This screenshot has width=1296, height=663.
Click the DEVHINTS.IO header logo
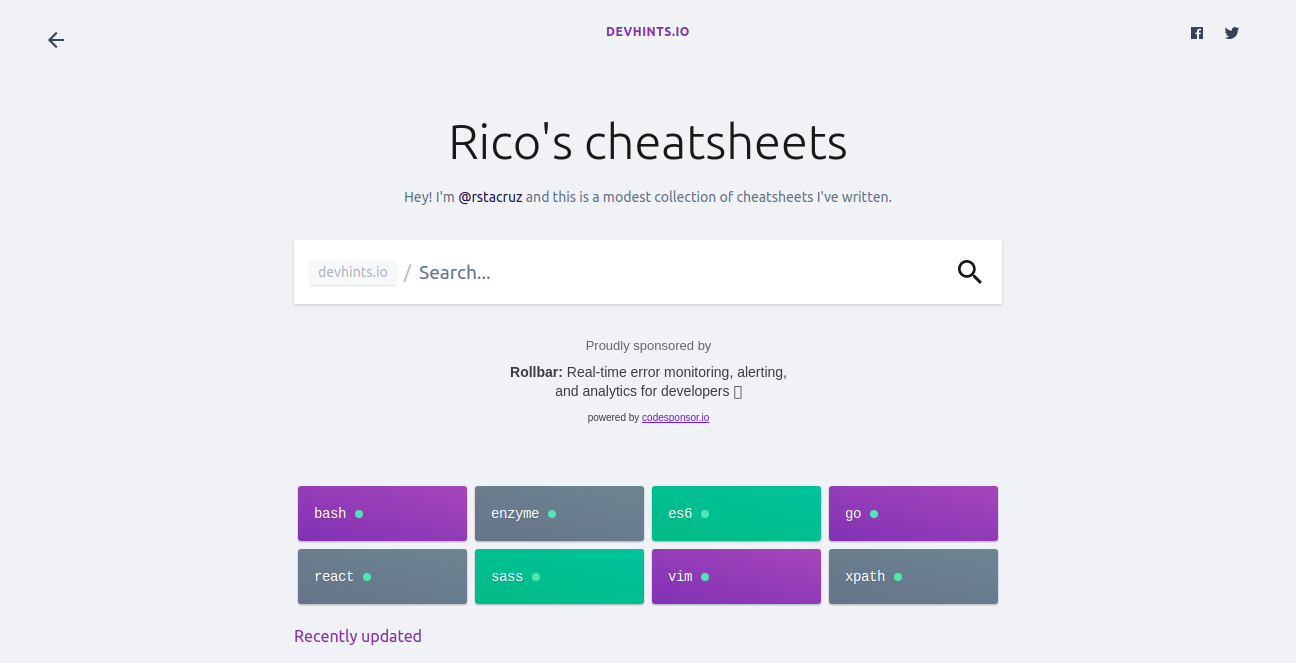click(647, 32)
